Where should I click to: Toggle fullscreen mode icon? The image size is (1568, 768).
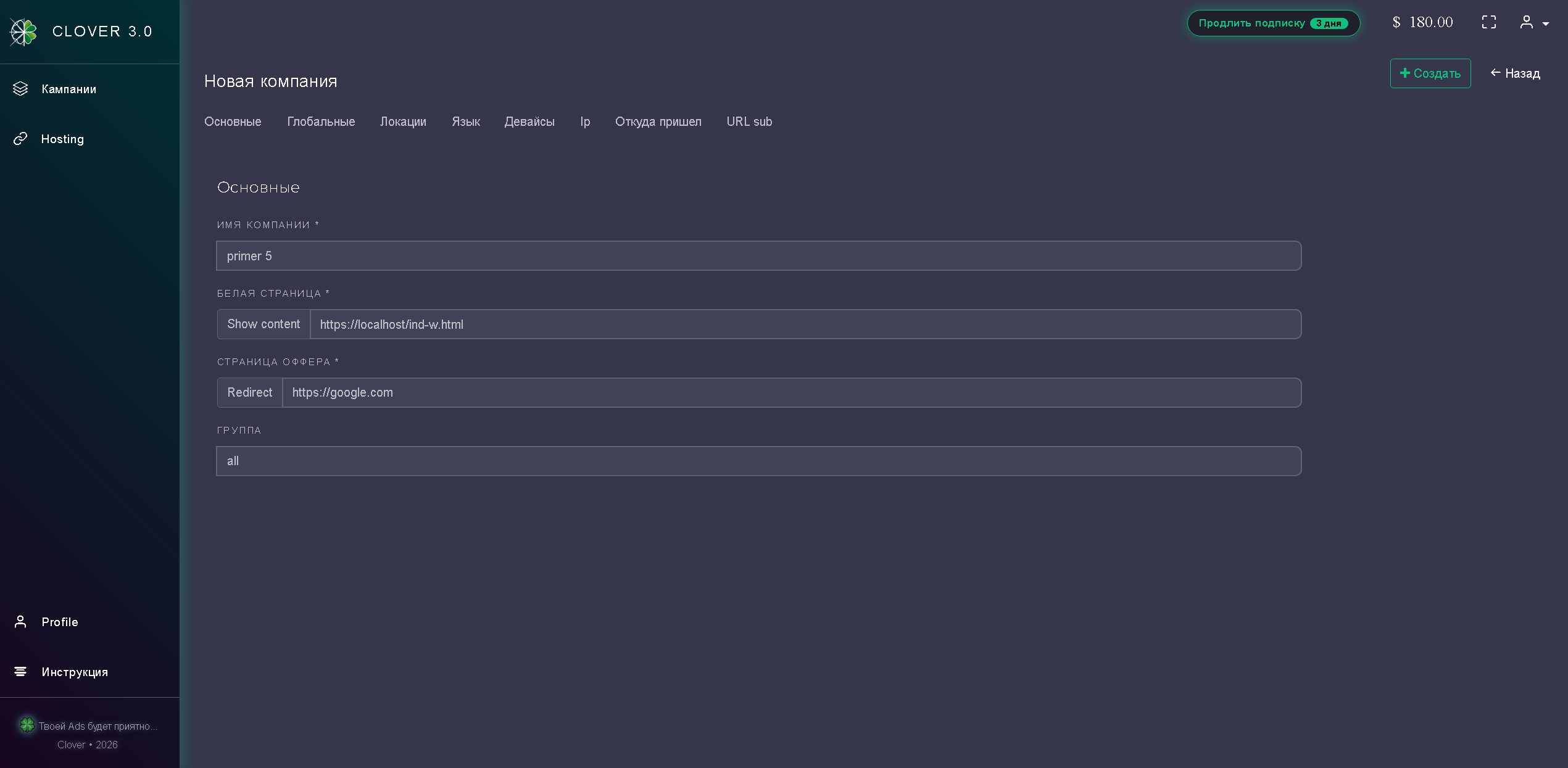click(x=1489, y=22)
